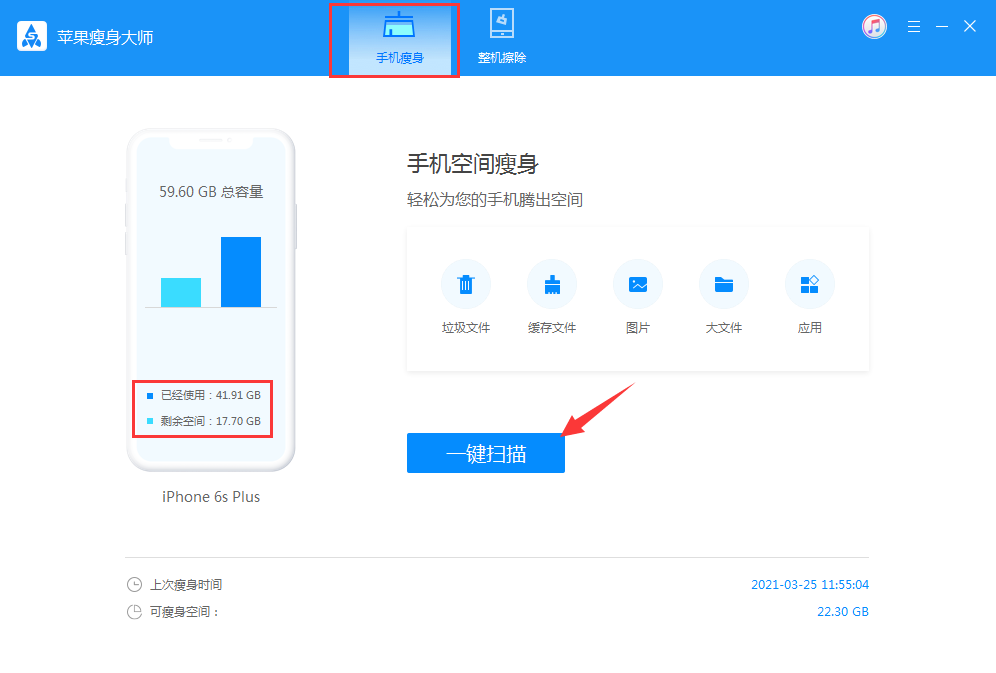Select the 垃圾文件 trash icon
Screen dimensions: 996x673
pos(466,284)
